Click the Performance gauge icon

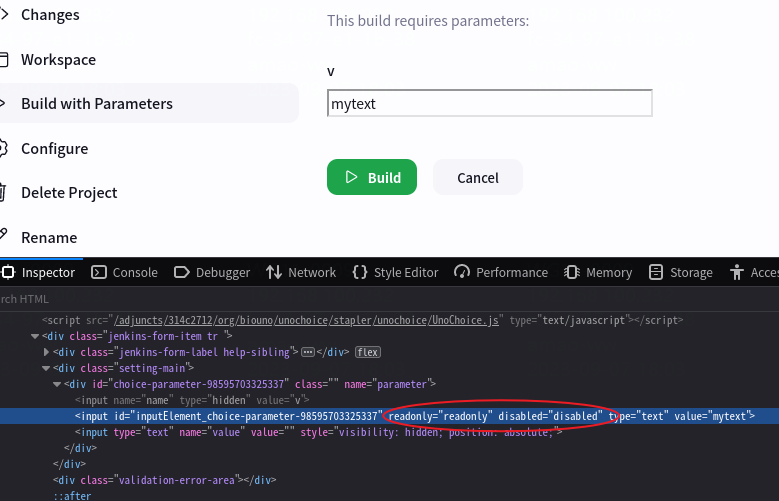(x=462, y=272)
